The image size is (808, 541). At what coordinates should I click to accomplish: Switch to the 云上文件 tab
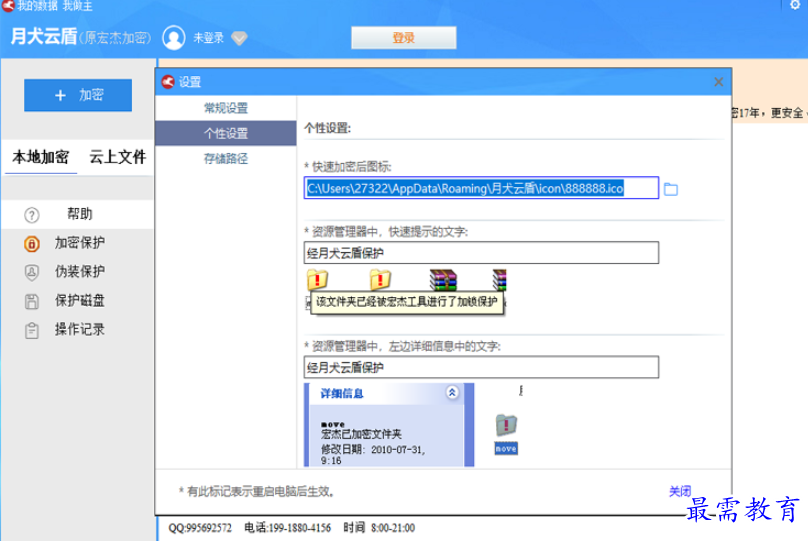117,157
